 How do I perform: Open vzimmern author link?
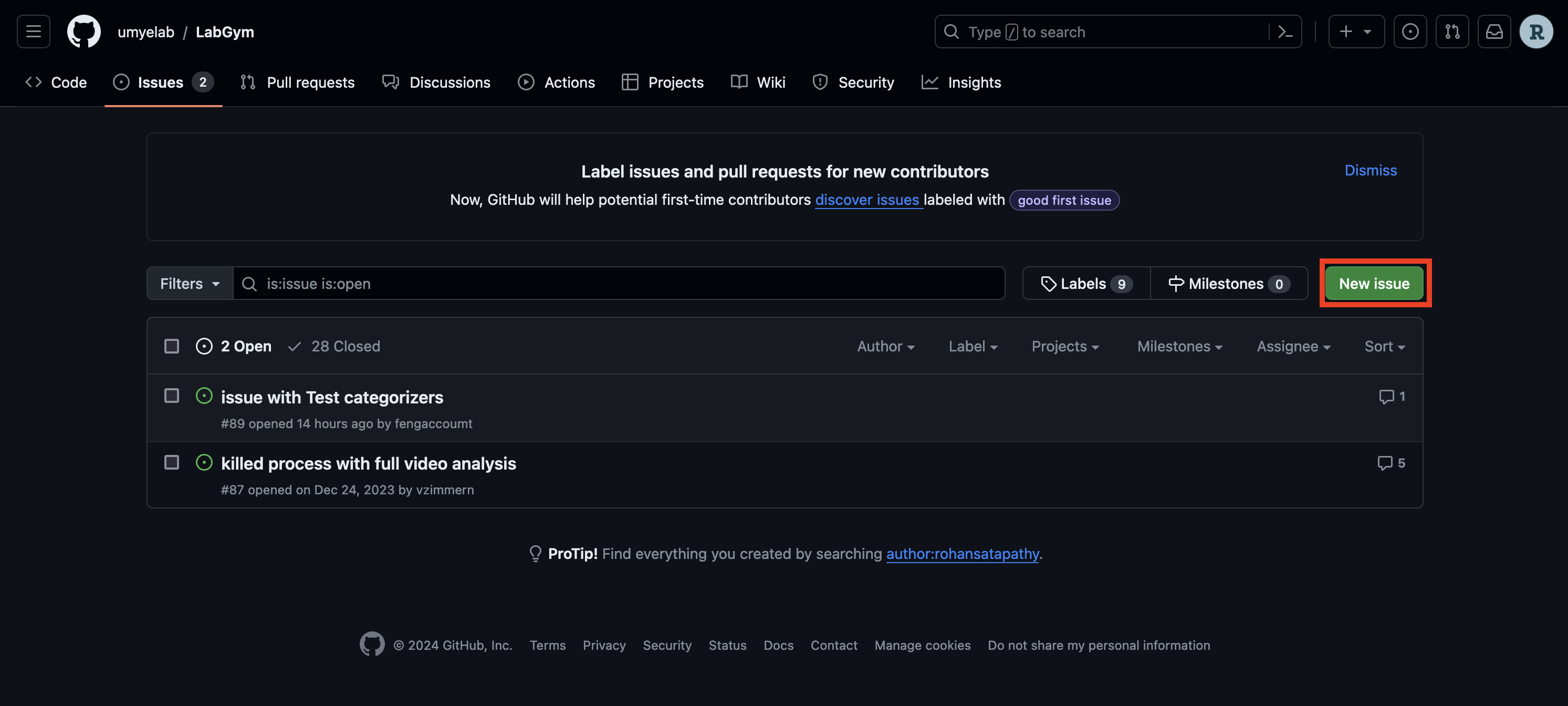pyautogui.click(x=444, y=490)
